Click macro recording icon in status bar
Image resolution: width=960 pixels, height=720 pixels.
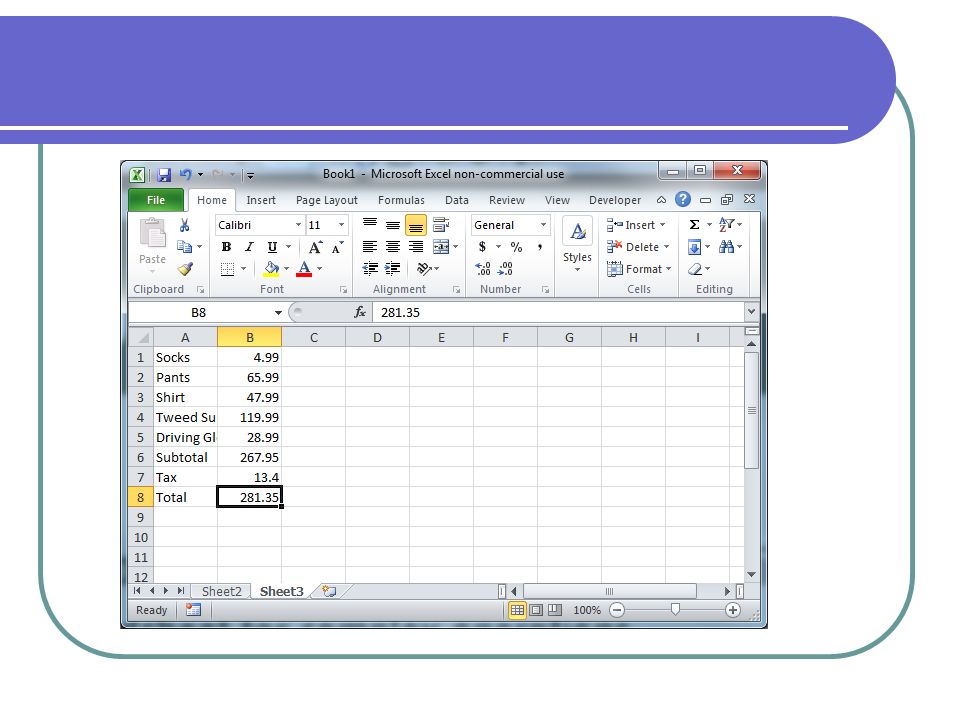[x=193, y=610]
